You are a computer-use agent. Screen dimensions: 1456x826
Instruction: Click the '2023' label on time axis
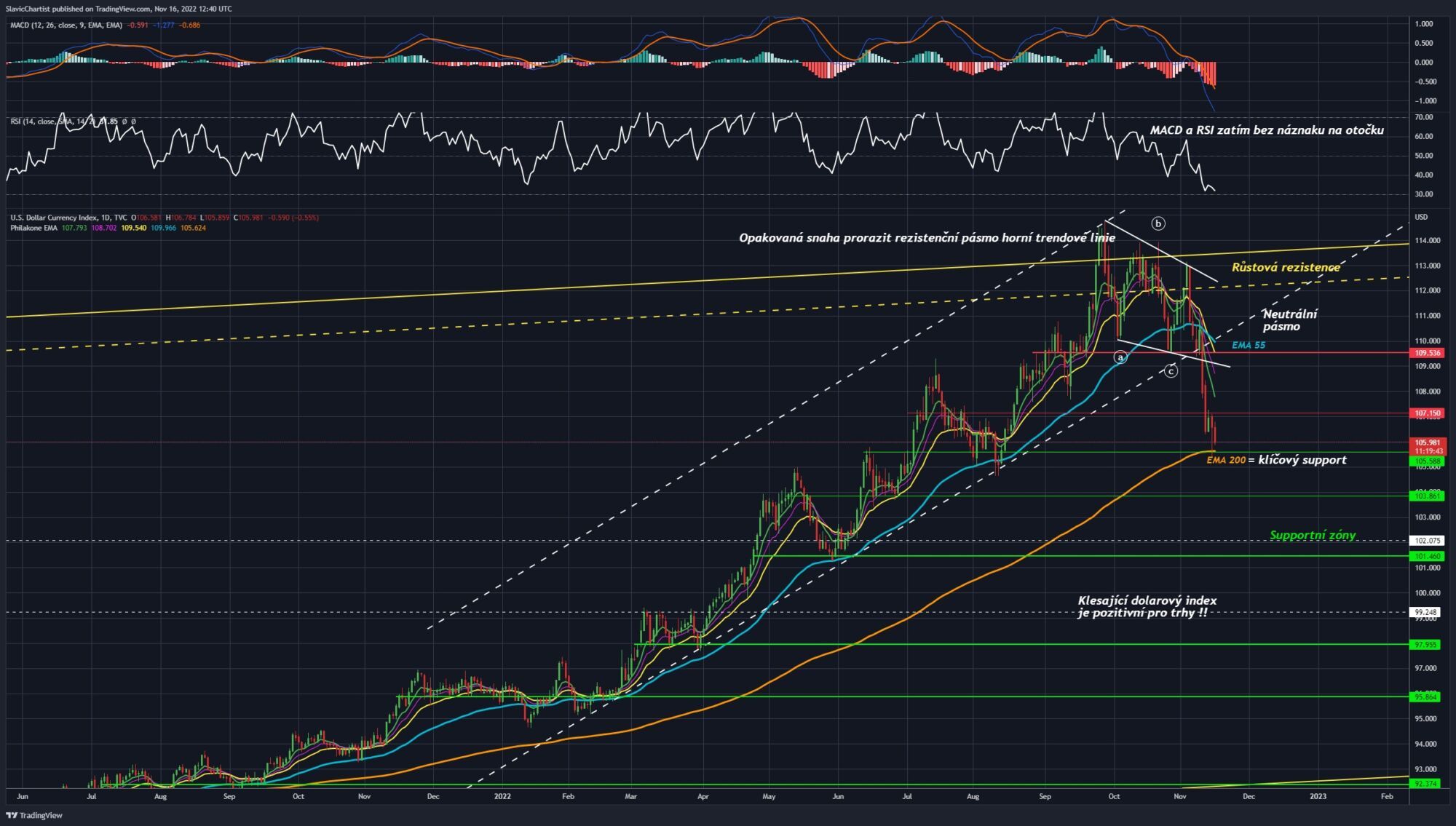[x=1318, y=797]
